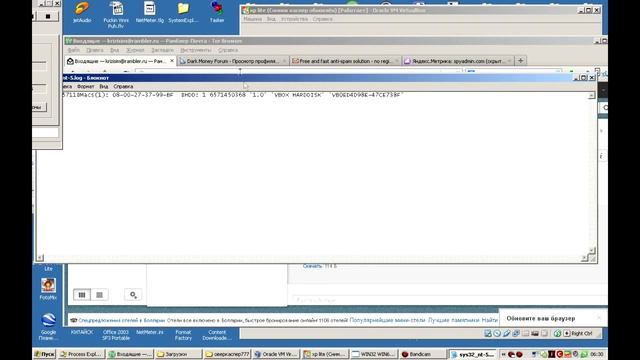
Task: Click the Notepad log text line
Action: pyautogui.click(x=232, y=95)
